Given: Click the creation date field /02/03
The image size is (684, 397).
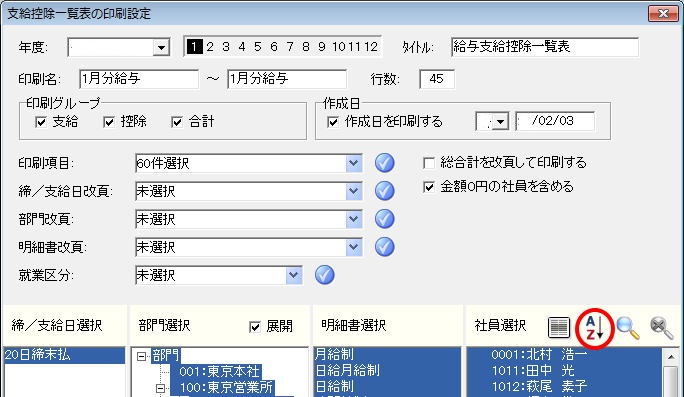Looking at the screenshot, I should [x=555, y=121].
